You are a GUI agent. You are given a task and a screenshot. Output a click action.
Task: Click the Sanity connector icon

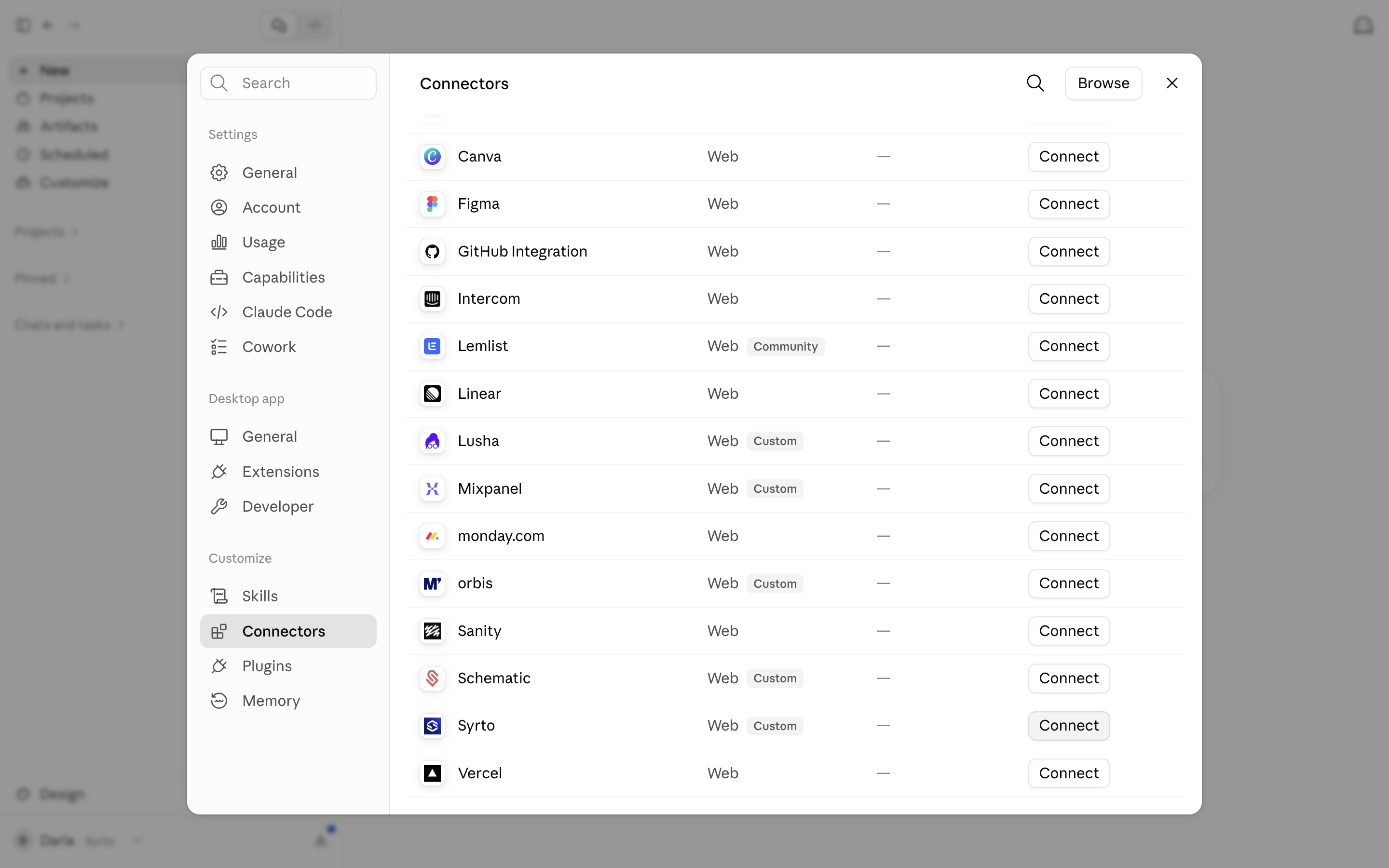tap(432, 631)
